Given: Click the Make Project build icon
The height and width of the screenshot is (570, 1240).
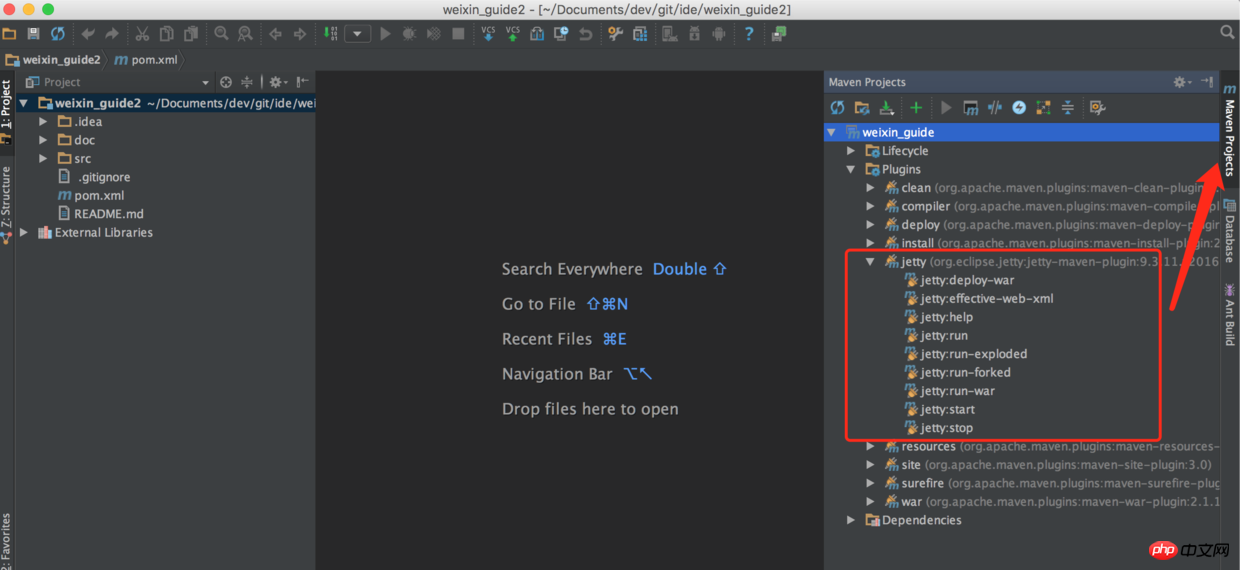Looking at the screenshot, I should pos(330,34).
